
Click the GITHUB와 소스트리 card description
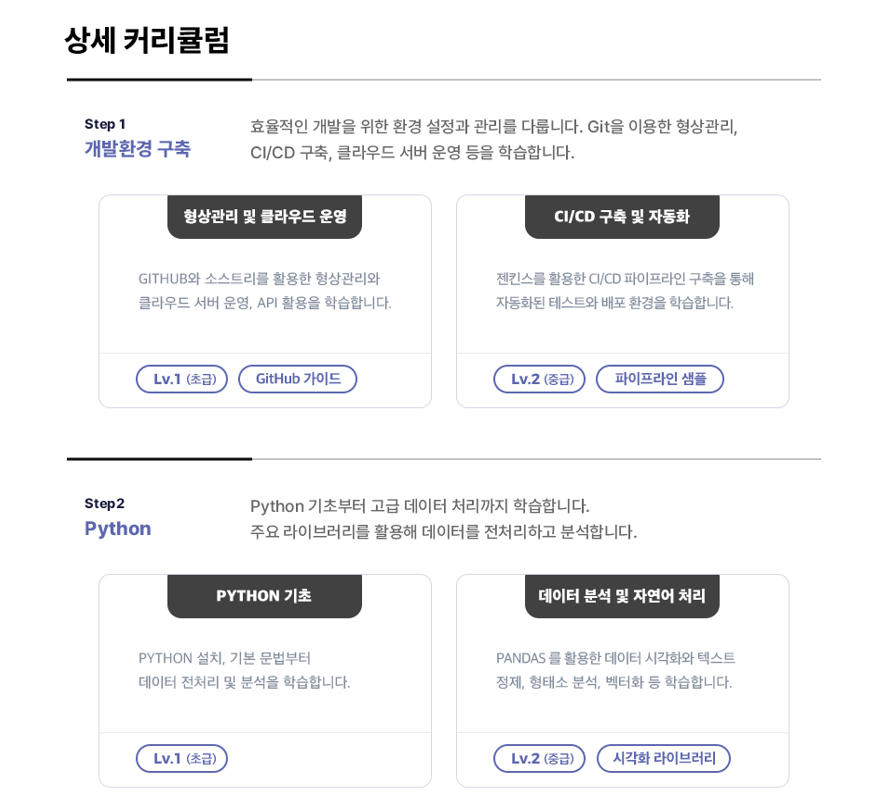pyautogui.click(x=265, y=290)
